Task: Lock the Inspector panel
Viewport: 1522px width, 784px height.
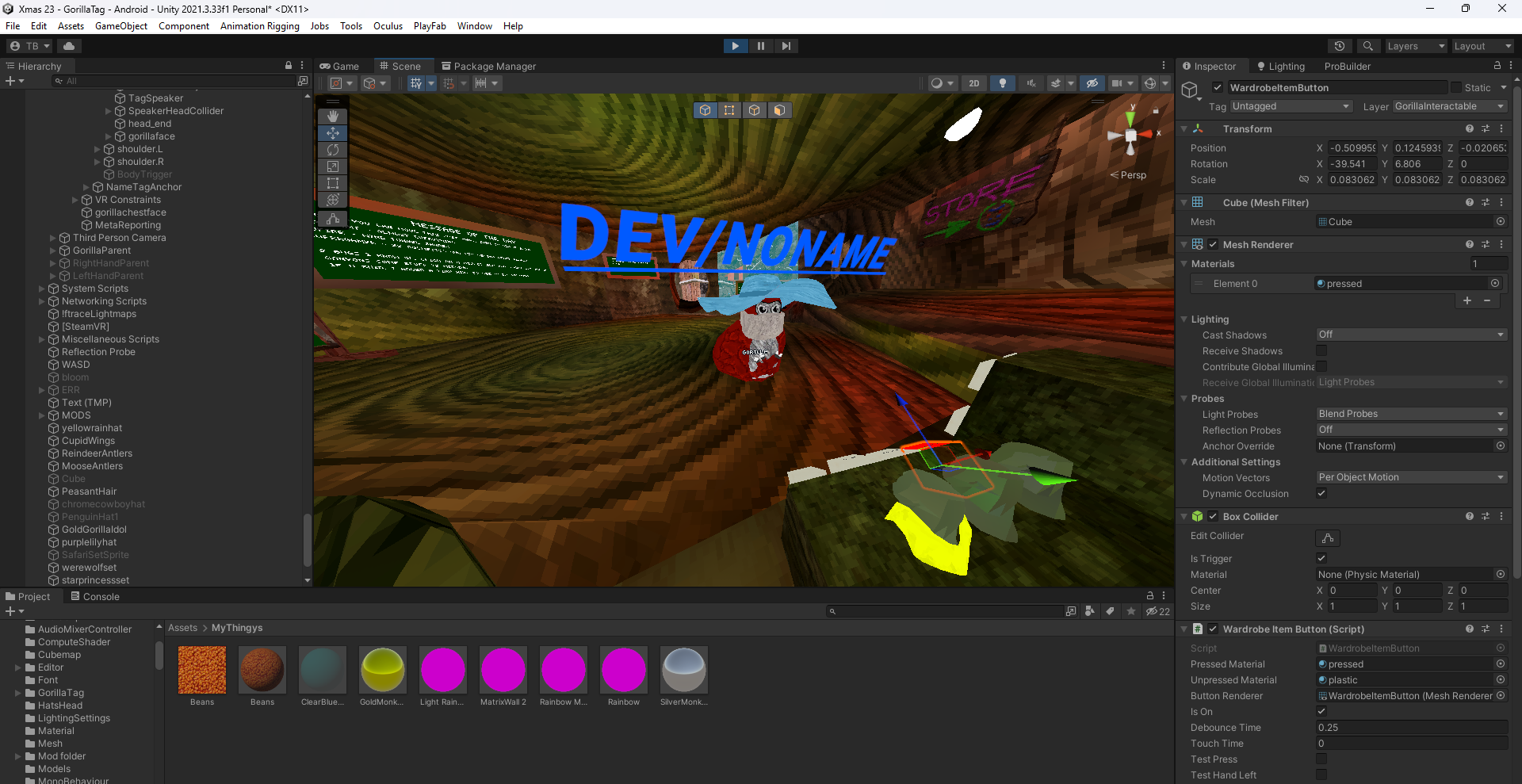Action: (1497, 66)
